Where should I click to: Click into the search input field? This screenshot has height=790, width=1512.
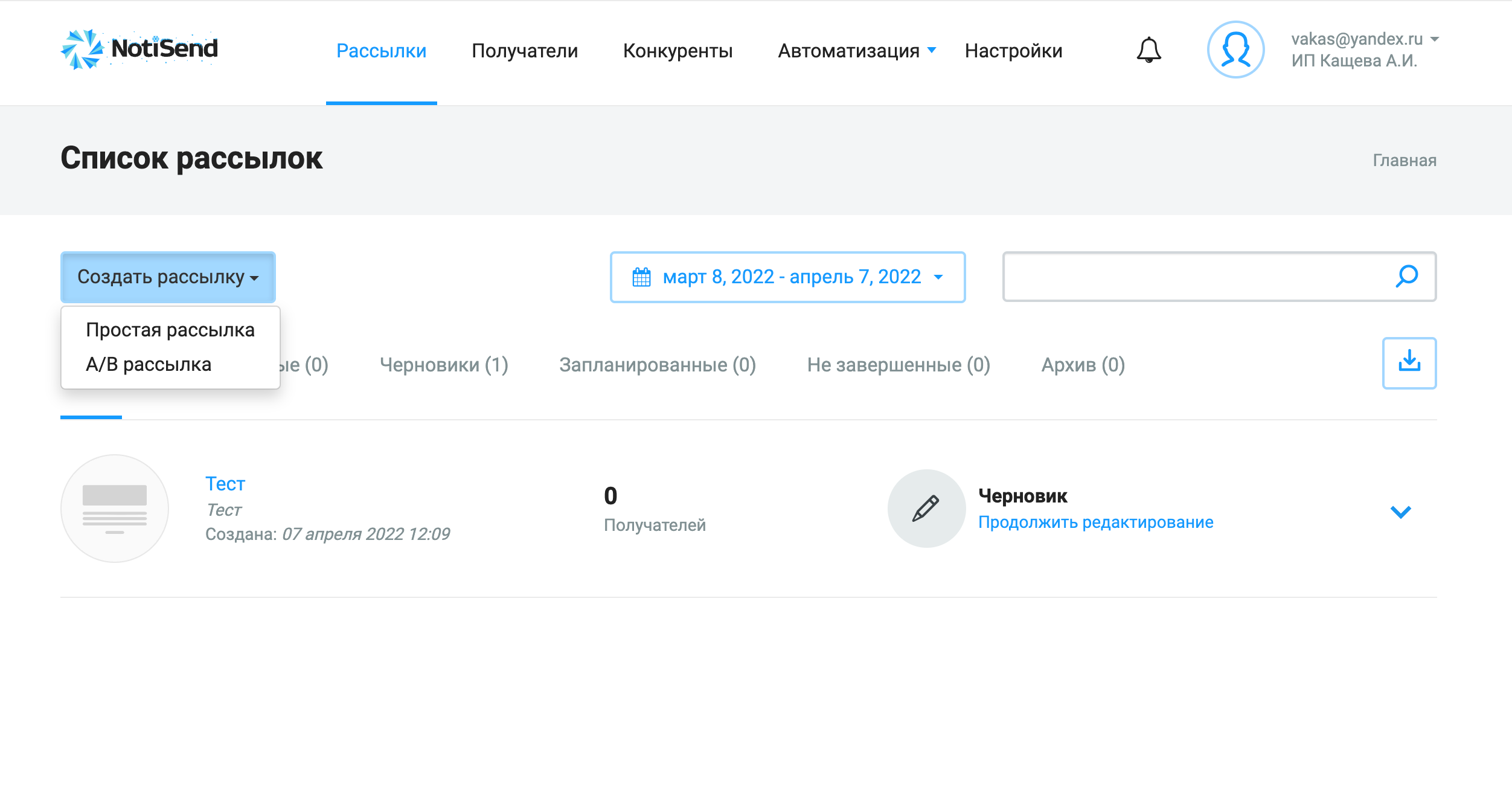pyautogui.click(x=1196, y=277)
